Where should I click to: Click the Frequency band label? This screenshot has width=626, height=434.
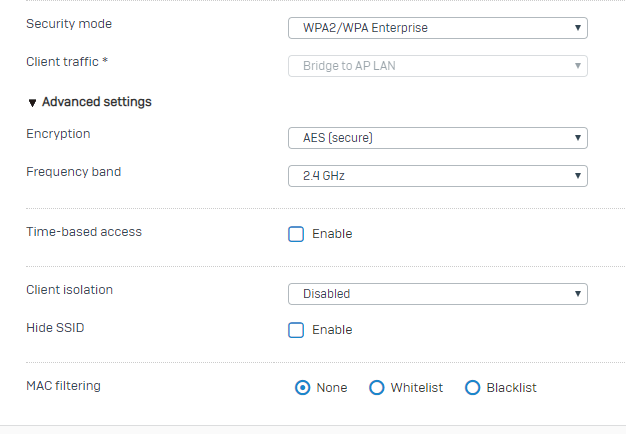73,172
